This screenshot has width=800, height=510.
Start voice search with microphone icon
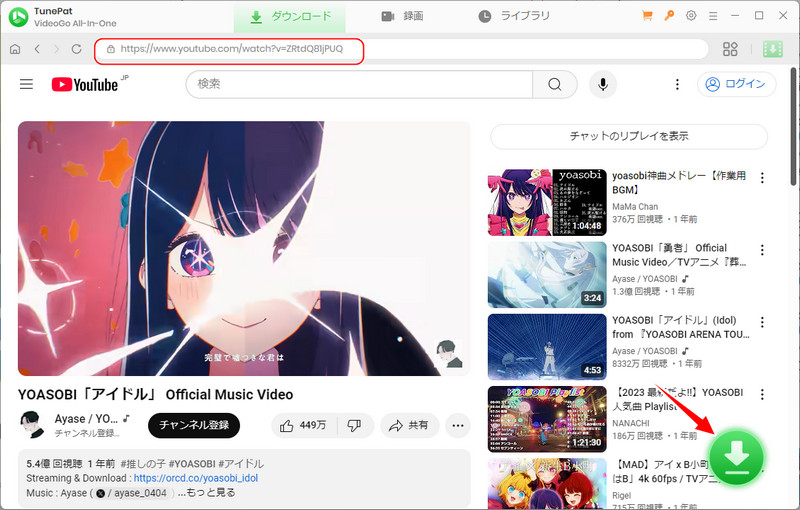coord(603,84)
